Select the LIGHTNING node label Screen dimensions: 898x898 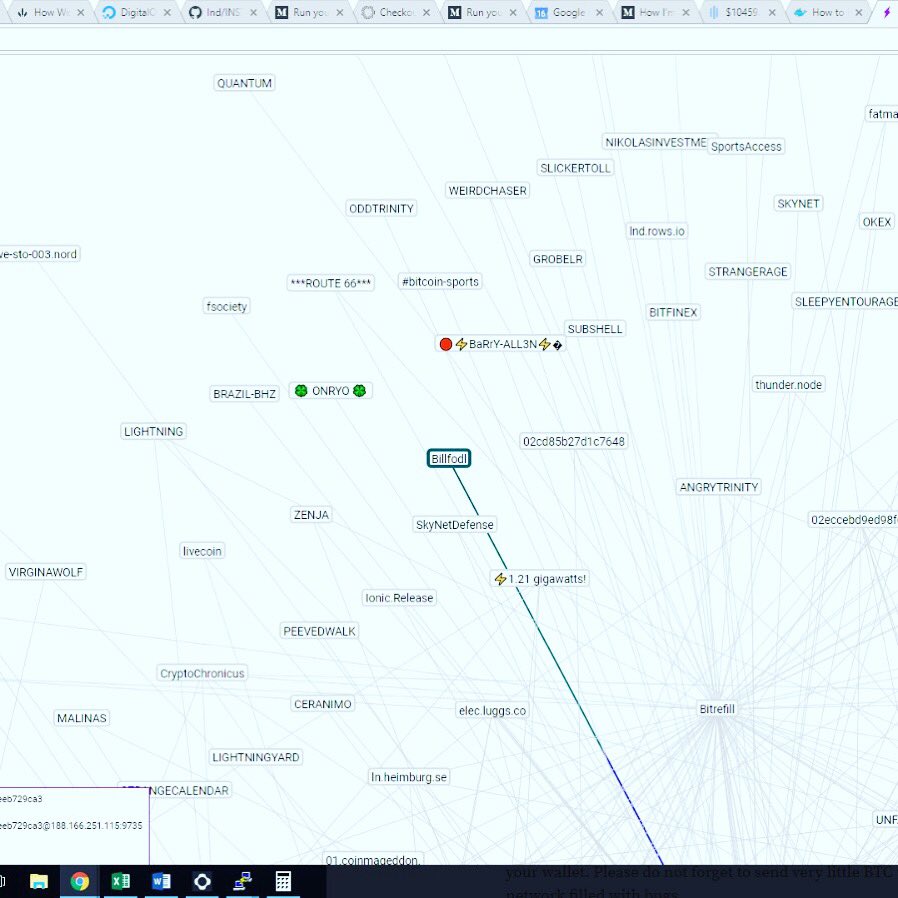[153, 431]
